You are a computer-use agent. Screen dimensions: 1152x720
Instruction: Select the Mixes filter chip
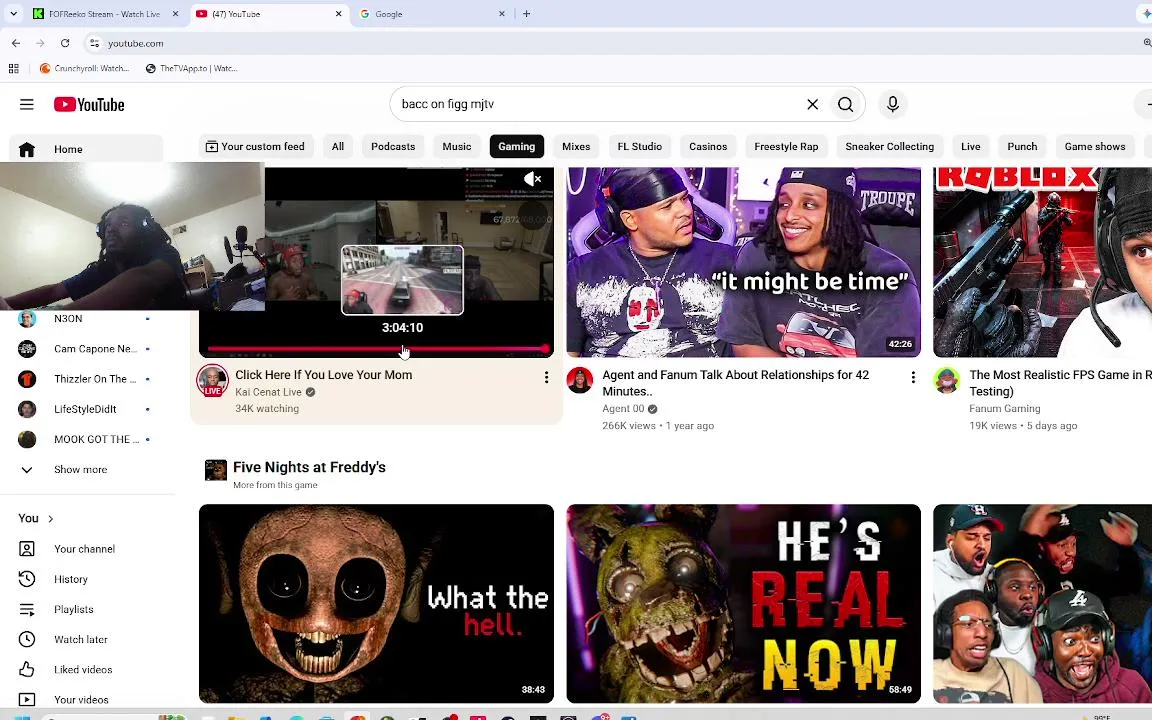576,146
